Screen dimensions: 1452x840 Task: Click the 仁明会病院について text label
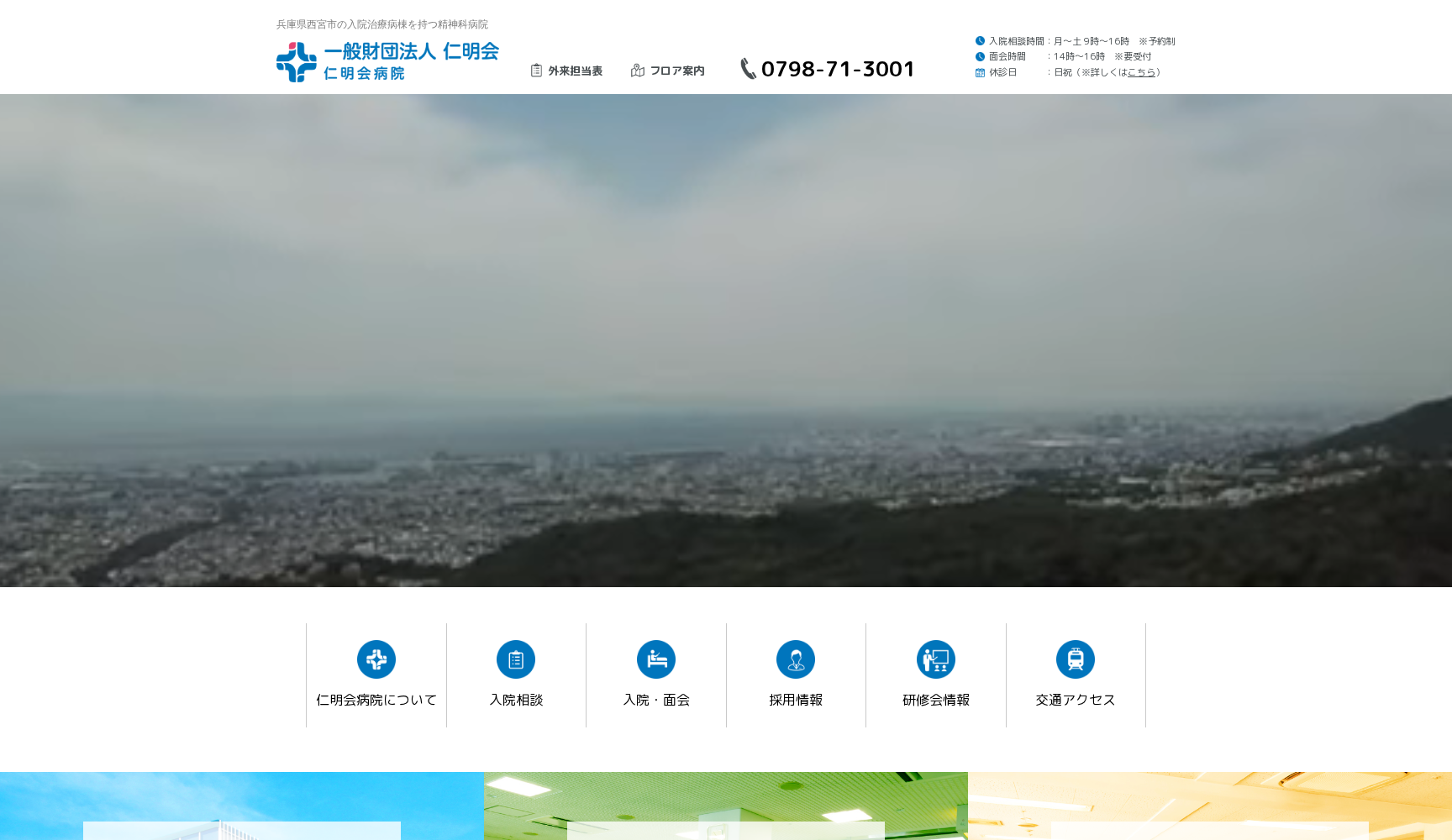376,699
